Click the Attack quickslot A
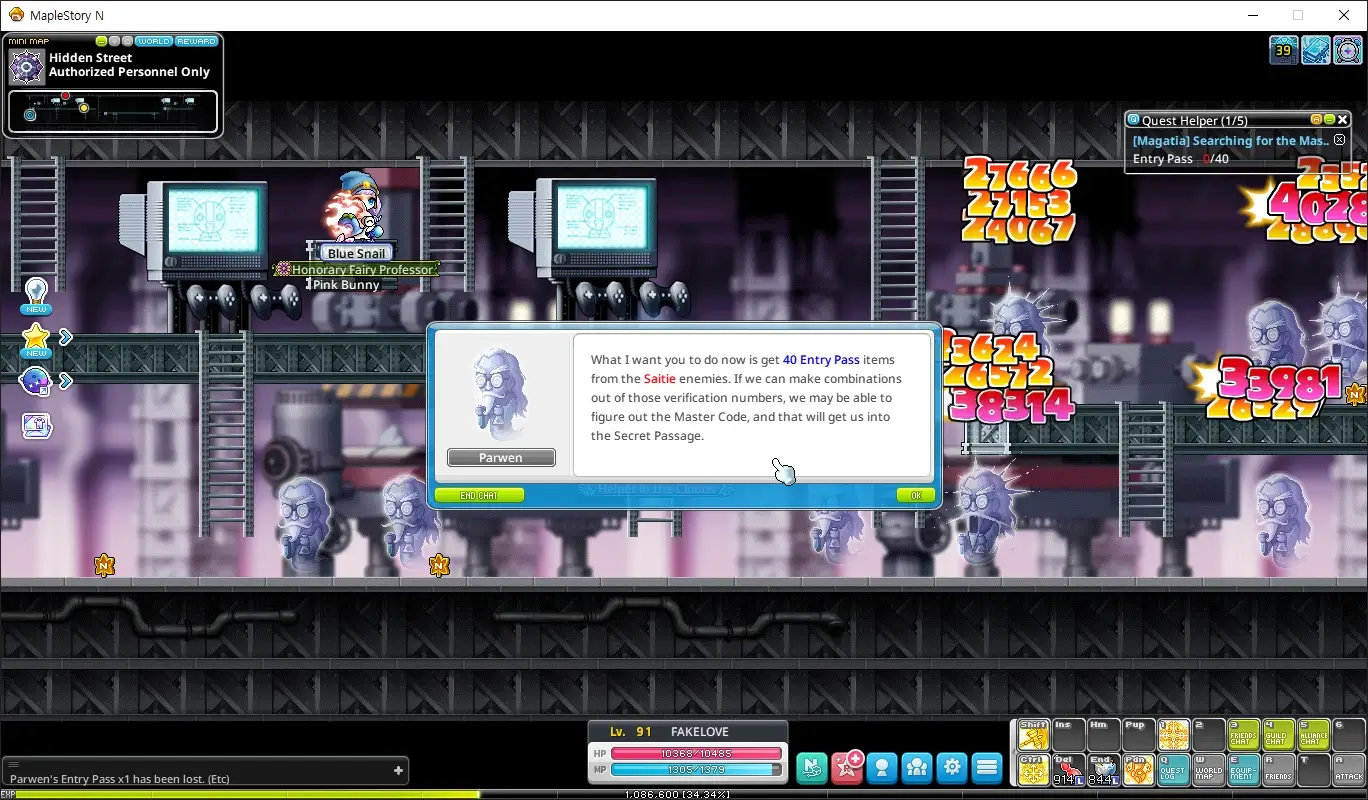1368x800 pixels. click(x=1349, y=769)
